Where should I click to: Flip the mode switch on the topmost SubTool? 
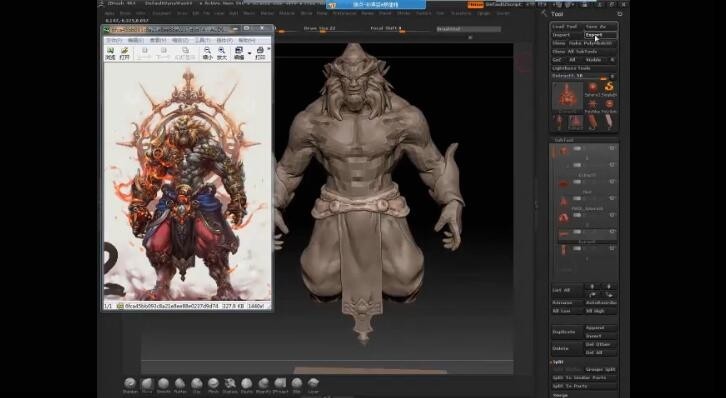577,149
